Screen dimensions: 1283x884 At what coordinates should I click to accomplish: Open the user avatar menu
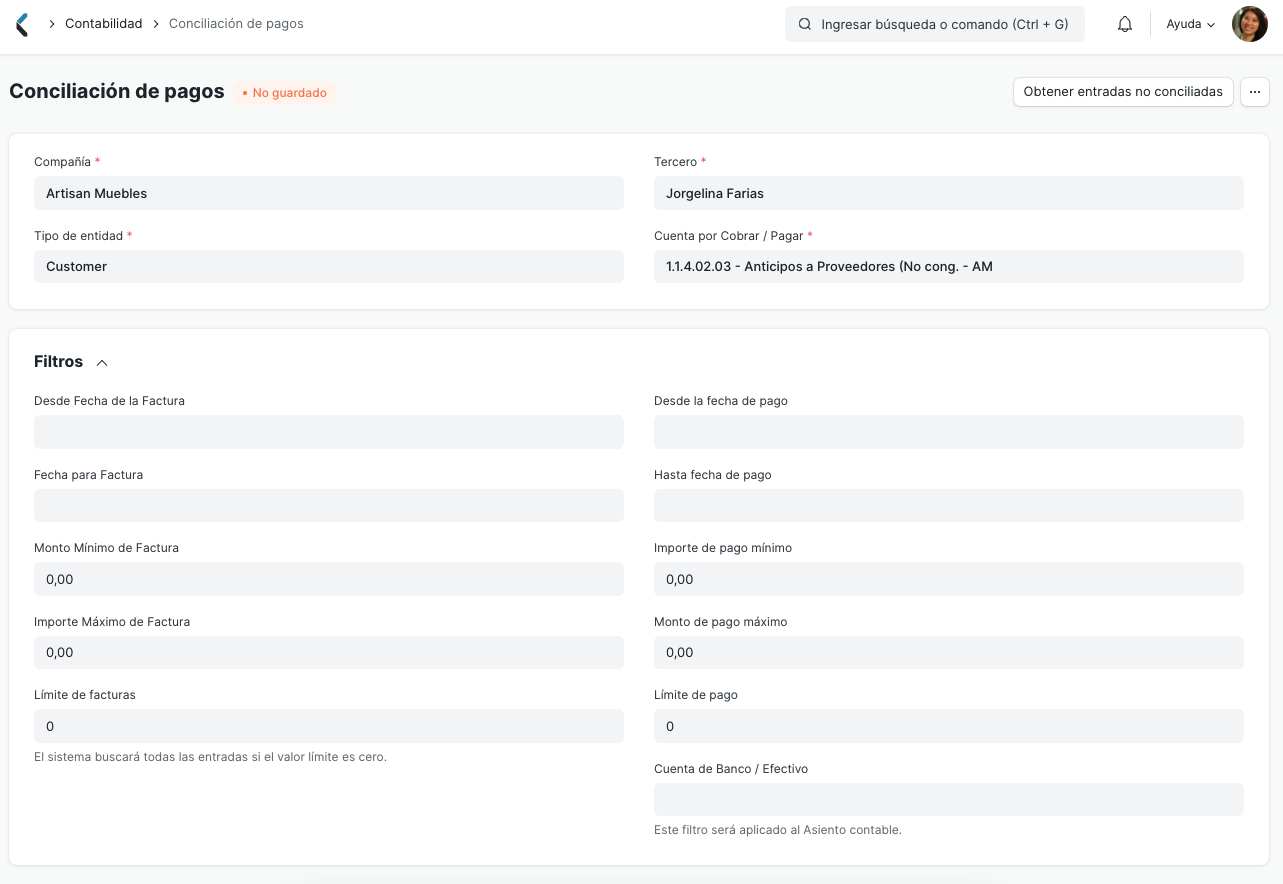point(1249,24)
